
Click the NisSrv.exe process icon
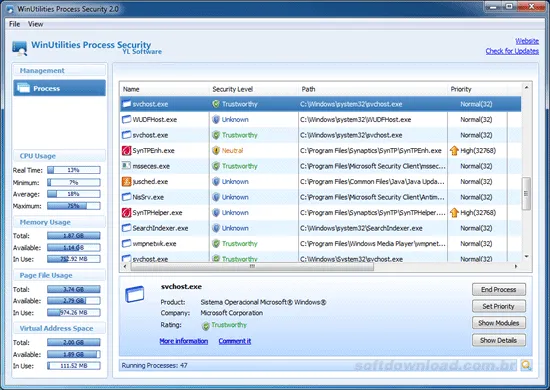tap(126, 197)
